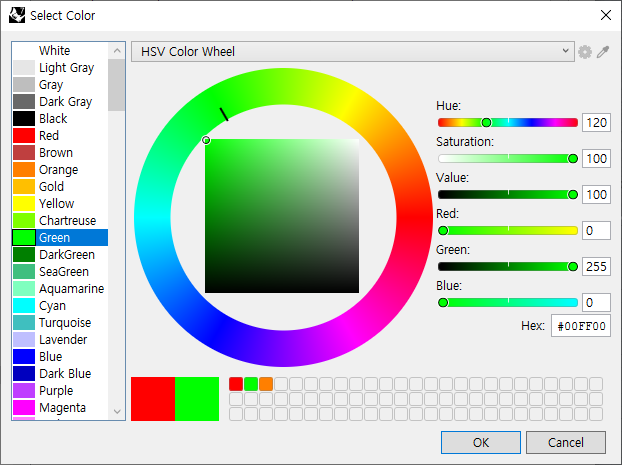Select the highlighted Green entry
This screenshot has width=622, height=465.
coord(60,238)
